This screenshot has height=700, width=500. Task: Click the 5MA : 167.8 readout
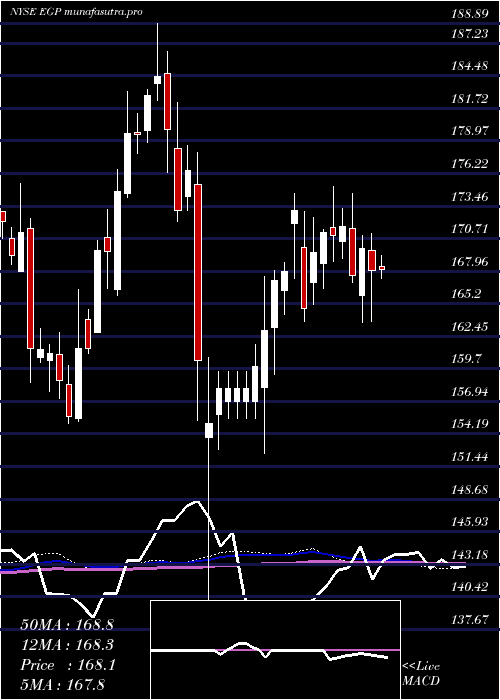click(x=62, y=684)
